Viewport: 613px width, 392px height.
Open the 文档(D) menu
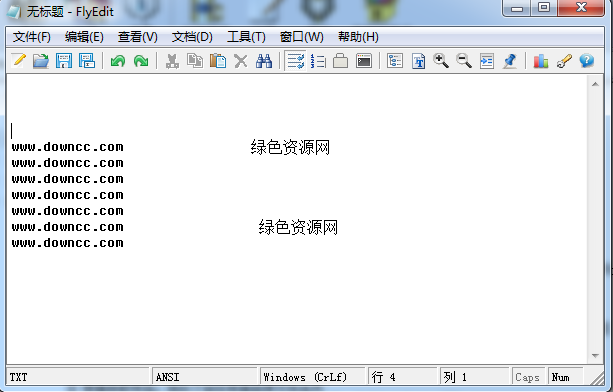click(x=192, y=37)
